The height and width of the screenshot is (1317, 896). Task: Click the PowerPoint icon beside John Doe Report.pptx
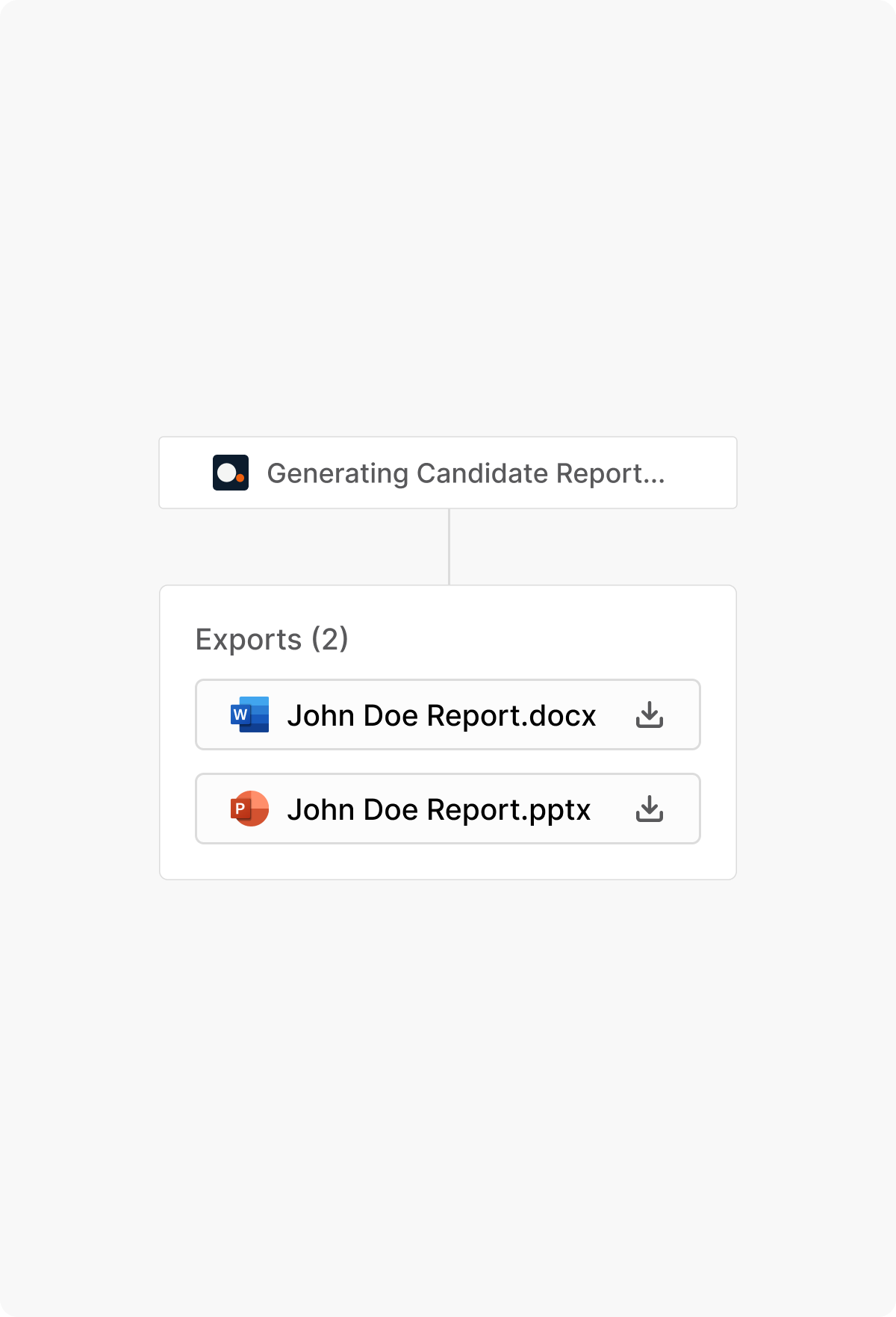click(x=249, y=809)
